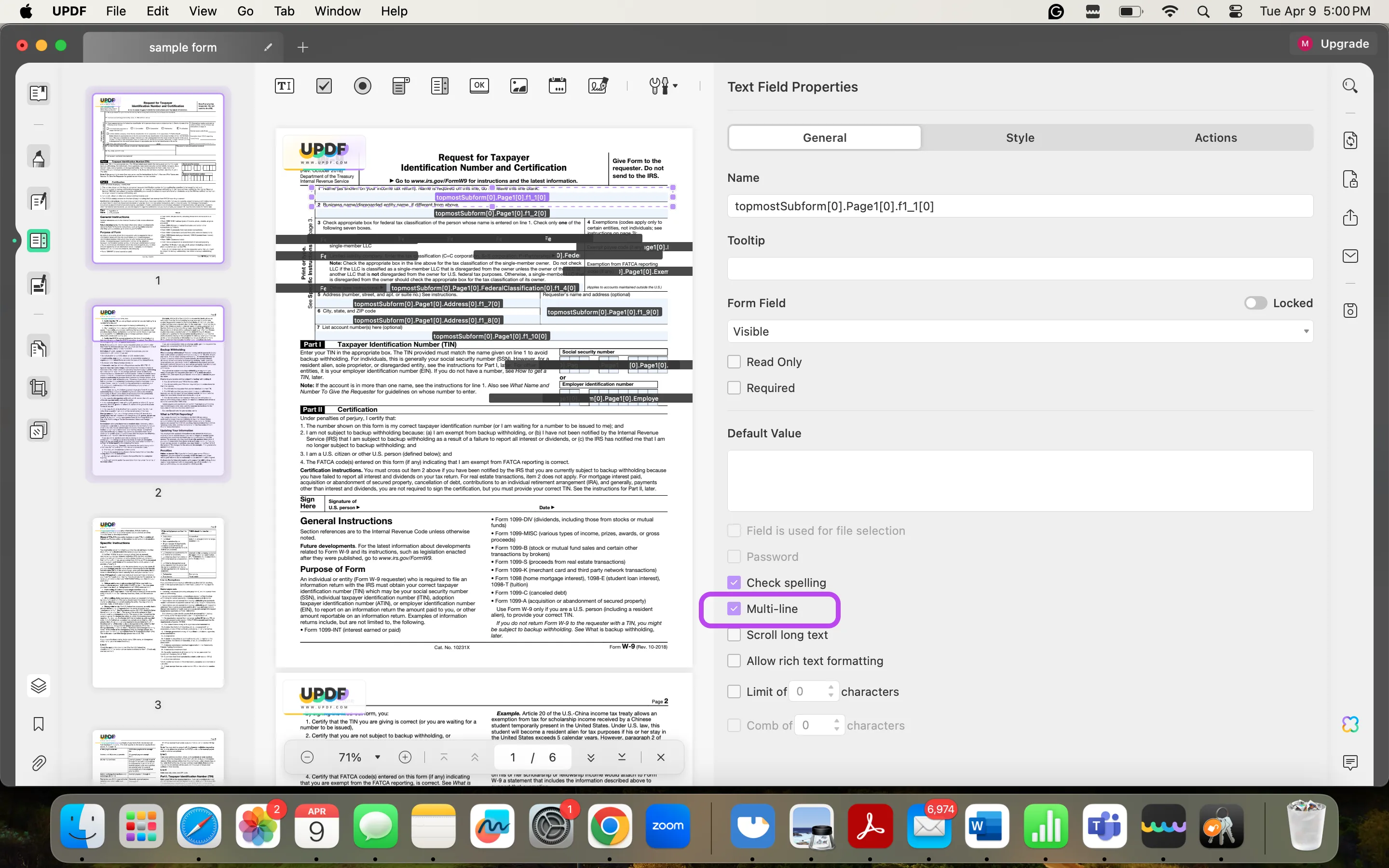Click the image form field tool icon
This screenshot has height=868, width=1389.
pos(518,86)
